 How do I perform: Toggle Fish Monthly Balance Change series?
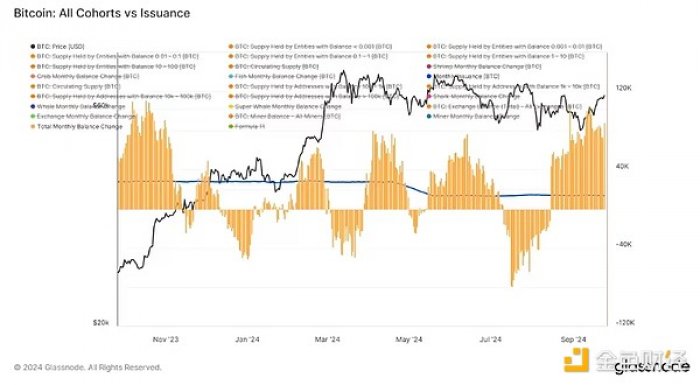[x=285, y=76]
